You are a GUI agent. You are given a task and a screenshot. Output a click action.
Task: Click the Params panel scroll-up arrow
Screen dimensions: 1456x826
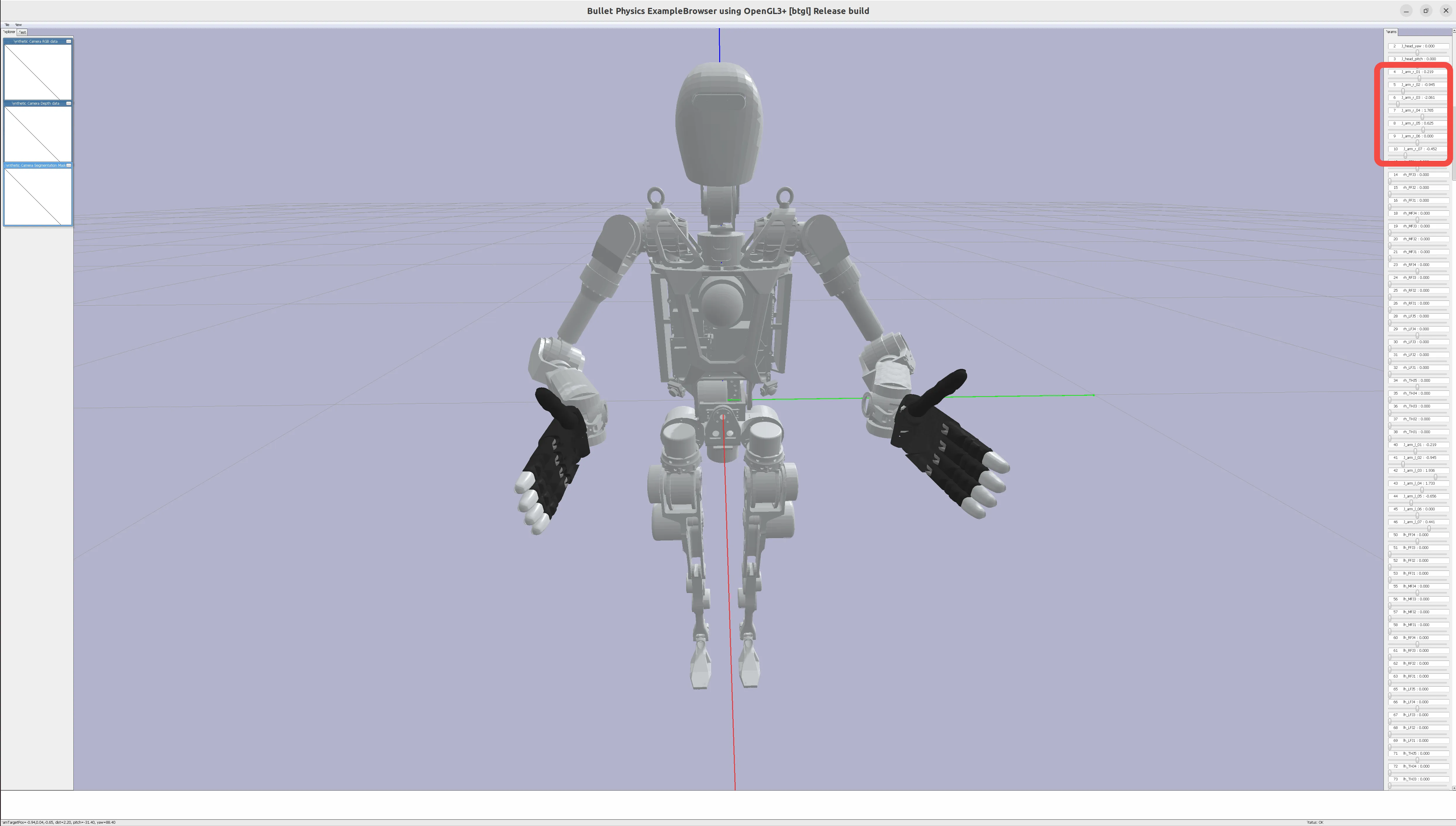1454,31
